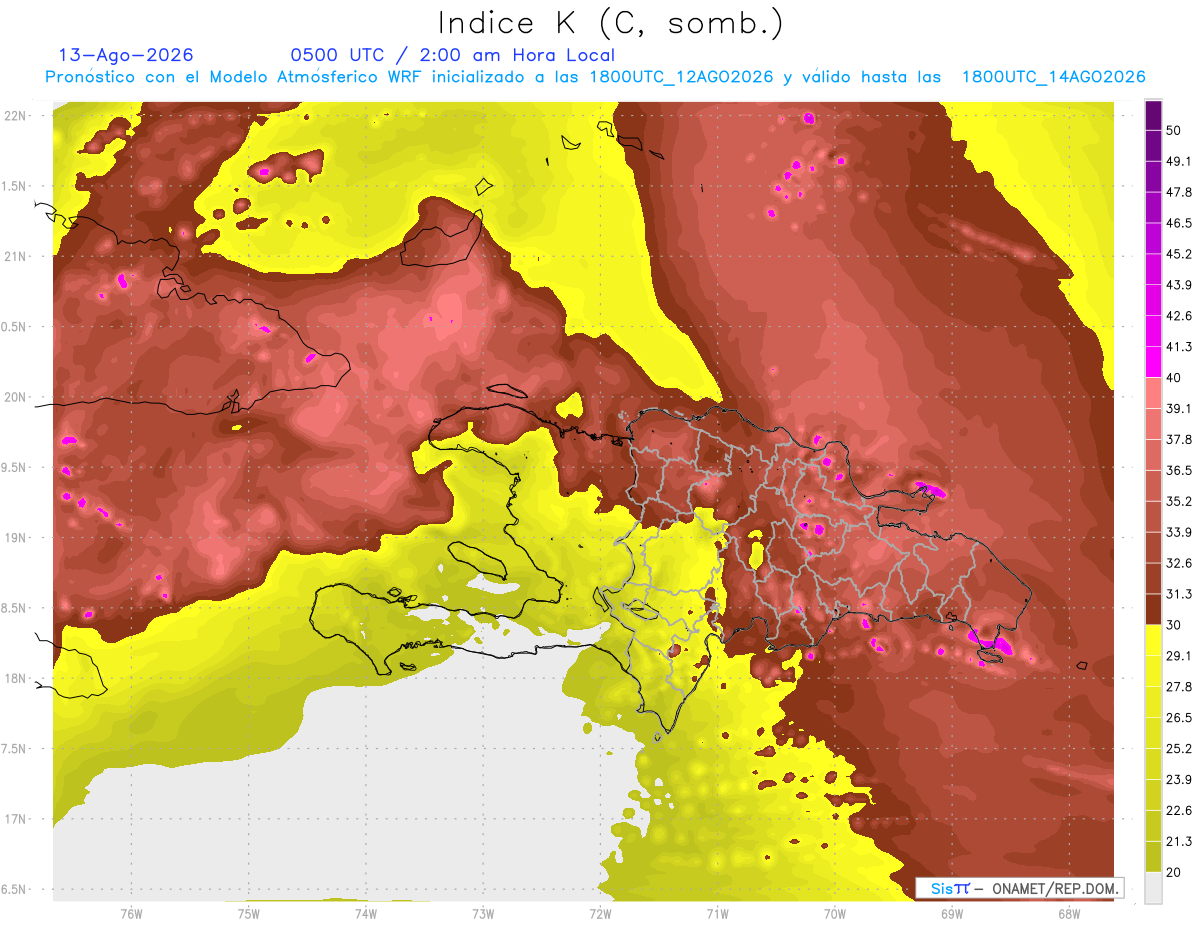Click the legend value '23.9'
This screenshot has height=927, width=1200.
point(1178,779)
